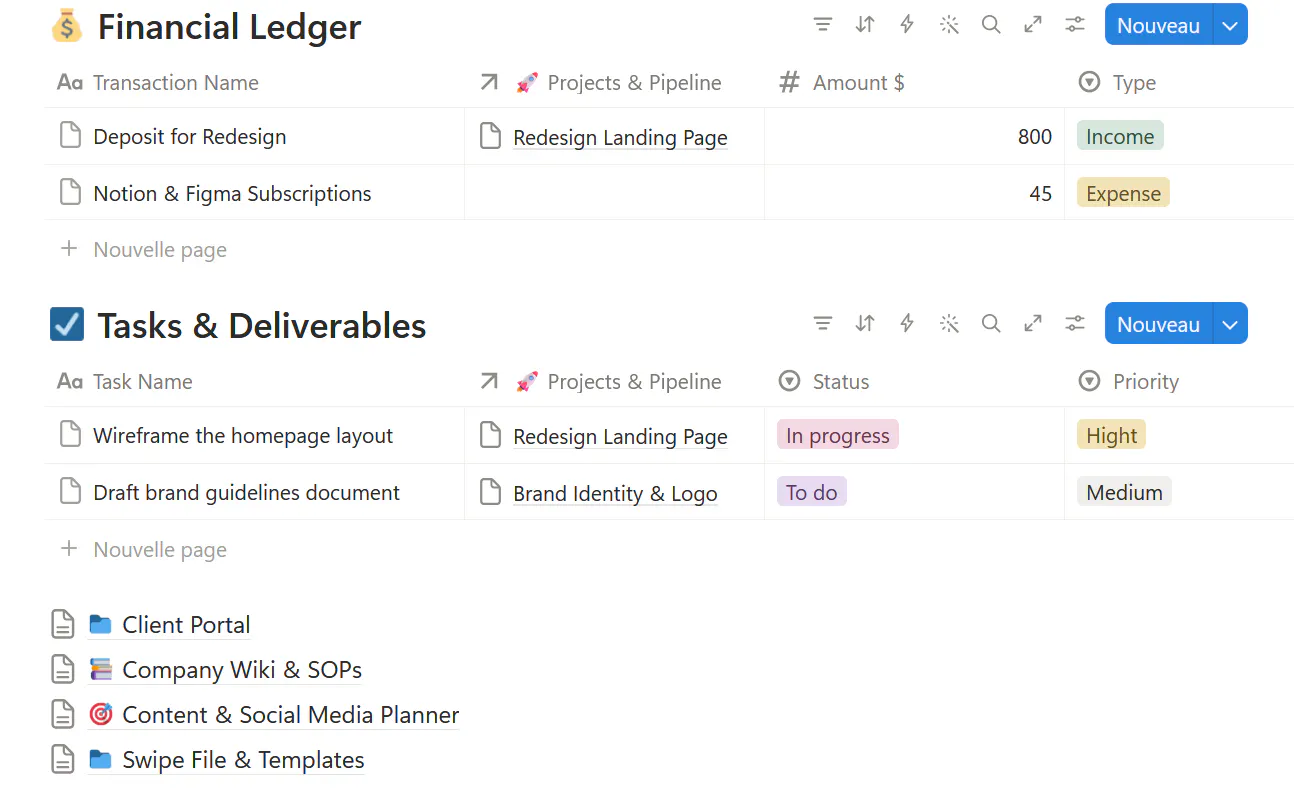Open view settings for Tasks & Deliverables
The image size is (1294, 790).
[1075, 323]
